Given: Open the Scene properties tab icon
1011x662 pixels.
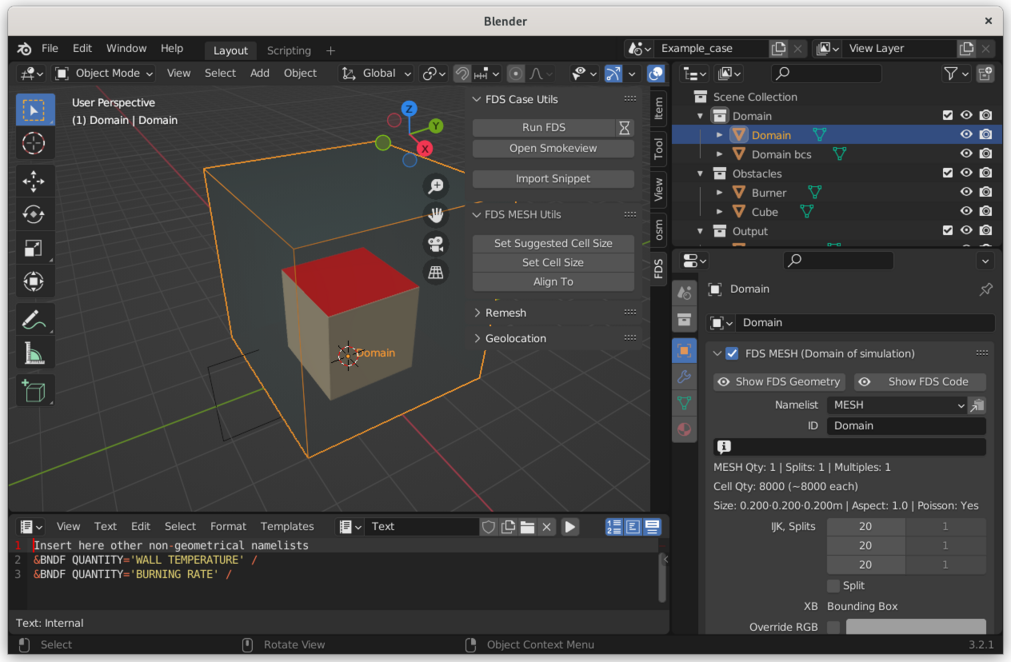Looking at the screenshot, I should tap(684, 293).
